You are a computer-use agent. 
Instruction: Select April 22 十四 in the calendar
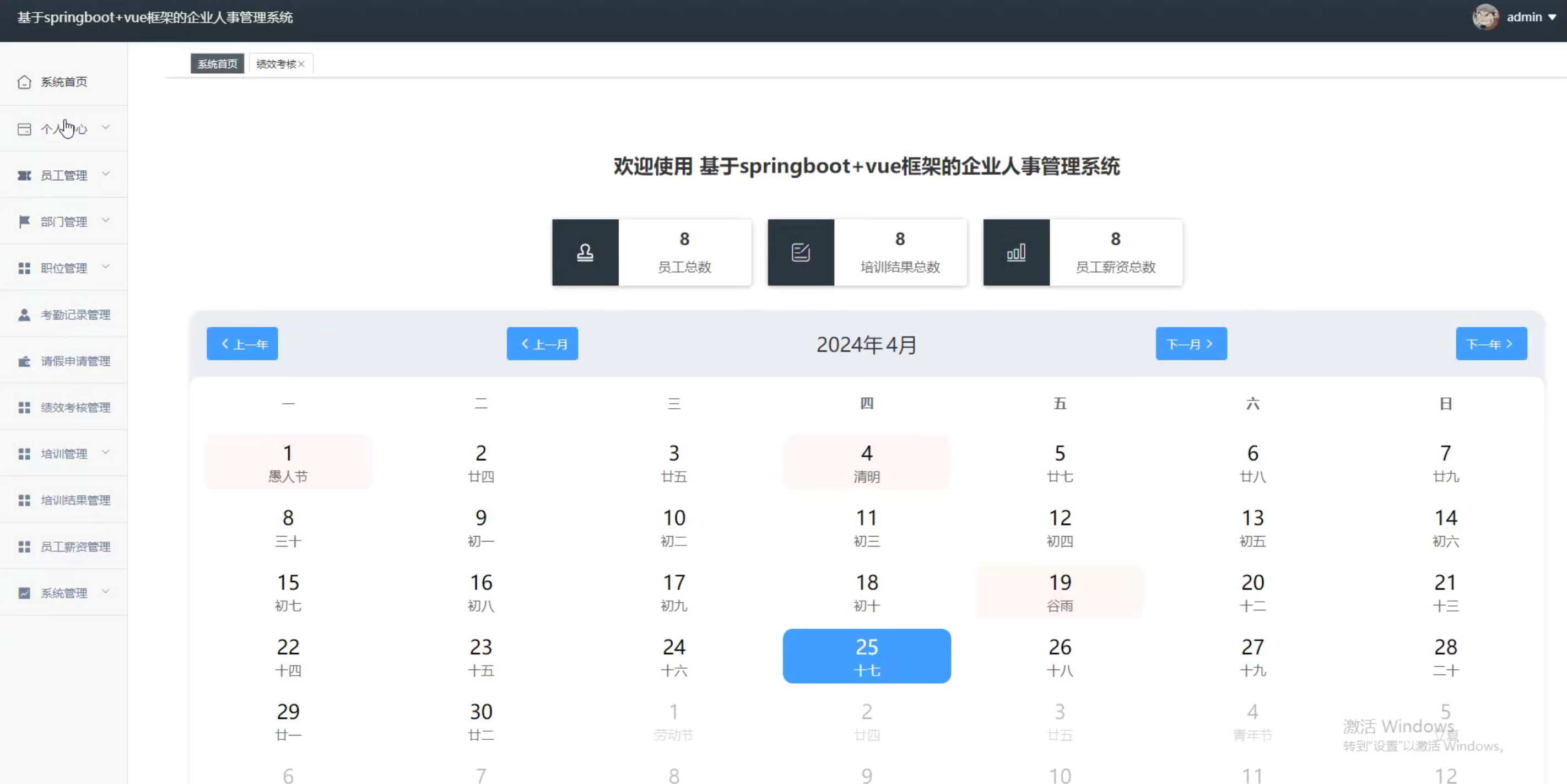coord(288,657)
